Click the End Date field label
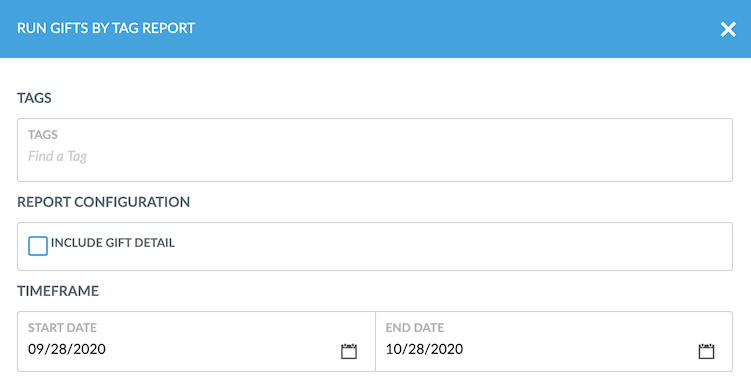The height and width of the screenshot is (386, 751). [415, 328]
